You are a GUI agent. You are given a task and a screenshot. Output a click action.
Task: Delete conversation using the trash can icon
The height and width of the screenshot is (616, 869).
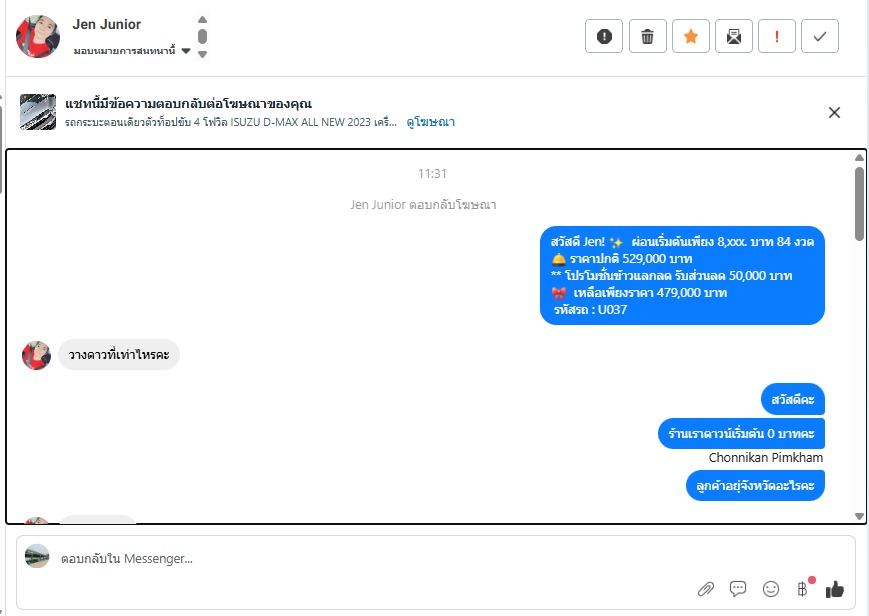pyautogui.click(x=647, y=37)
